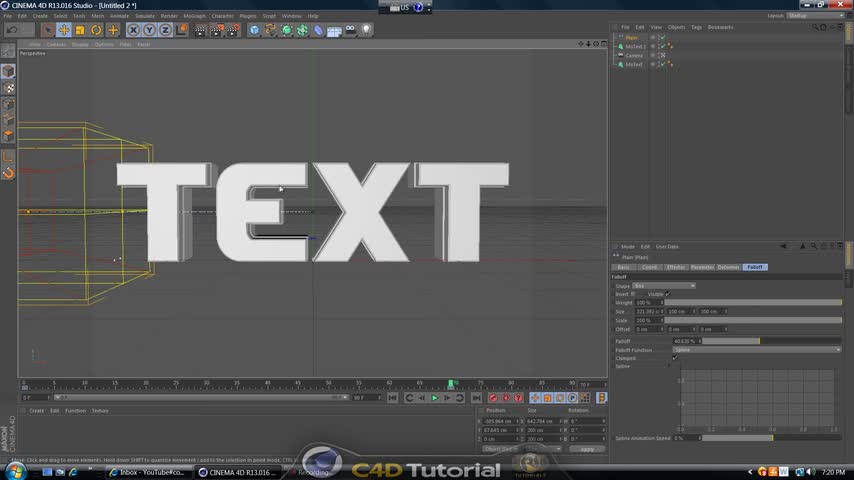854x480 pixels.
Task: Activate the Scale tool
Action: pyautogui.click(x=80, y=30)
